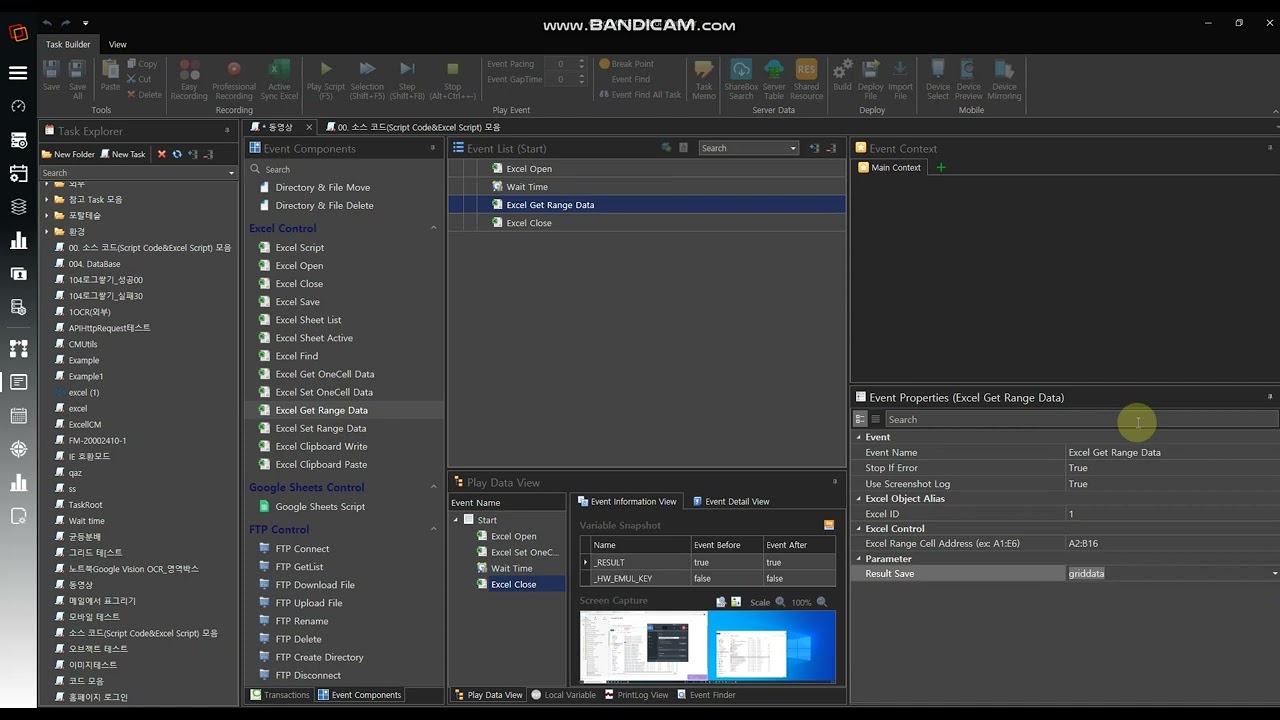Open Device Mirroring
The width and height of the screenshot is (1280, 720).
(1004, 79)
